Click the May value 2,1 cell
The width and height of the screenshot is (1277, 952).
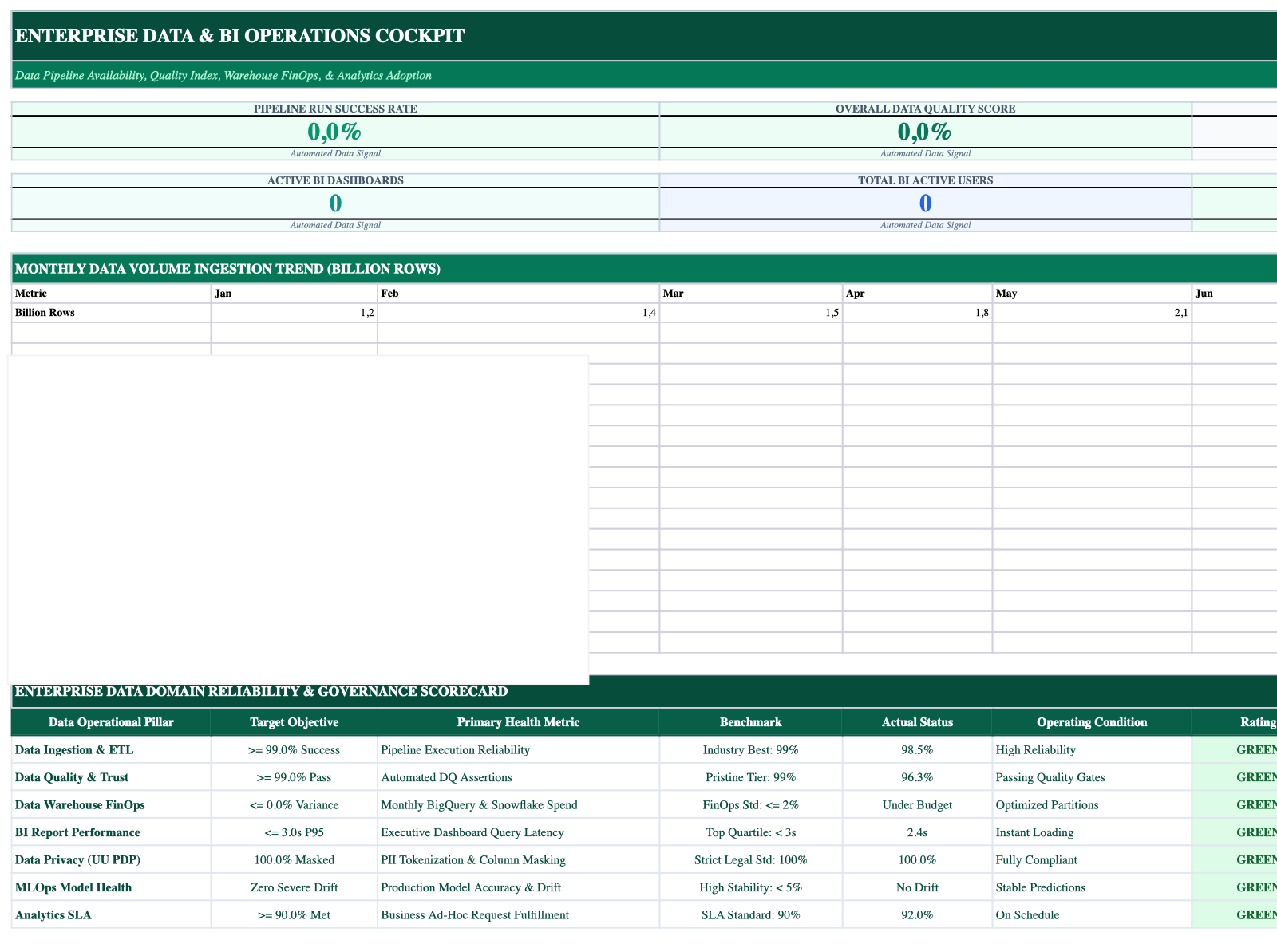tap(1092, 313)
